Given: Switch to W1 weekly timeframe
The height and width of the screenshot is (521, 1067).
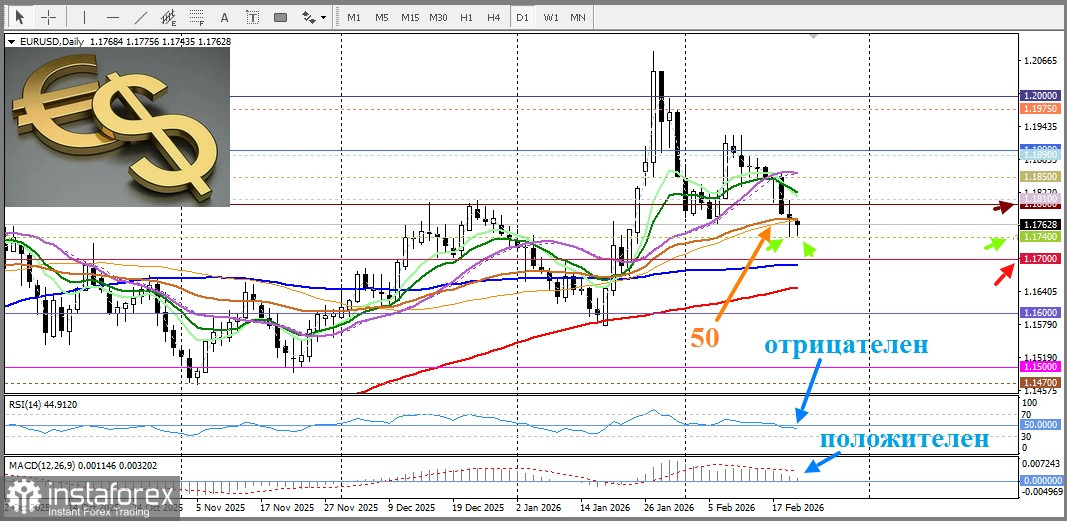Looking at the screenshot, I should pos(551,17).
